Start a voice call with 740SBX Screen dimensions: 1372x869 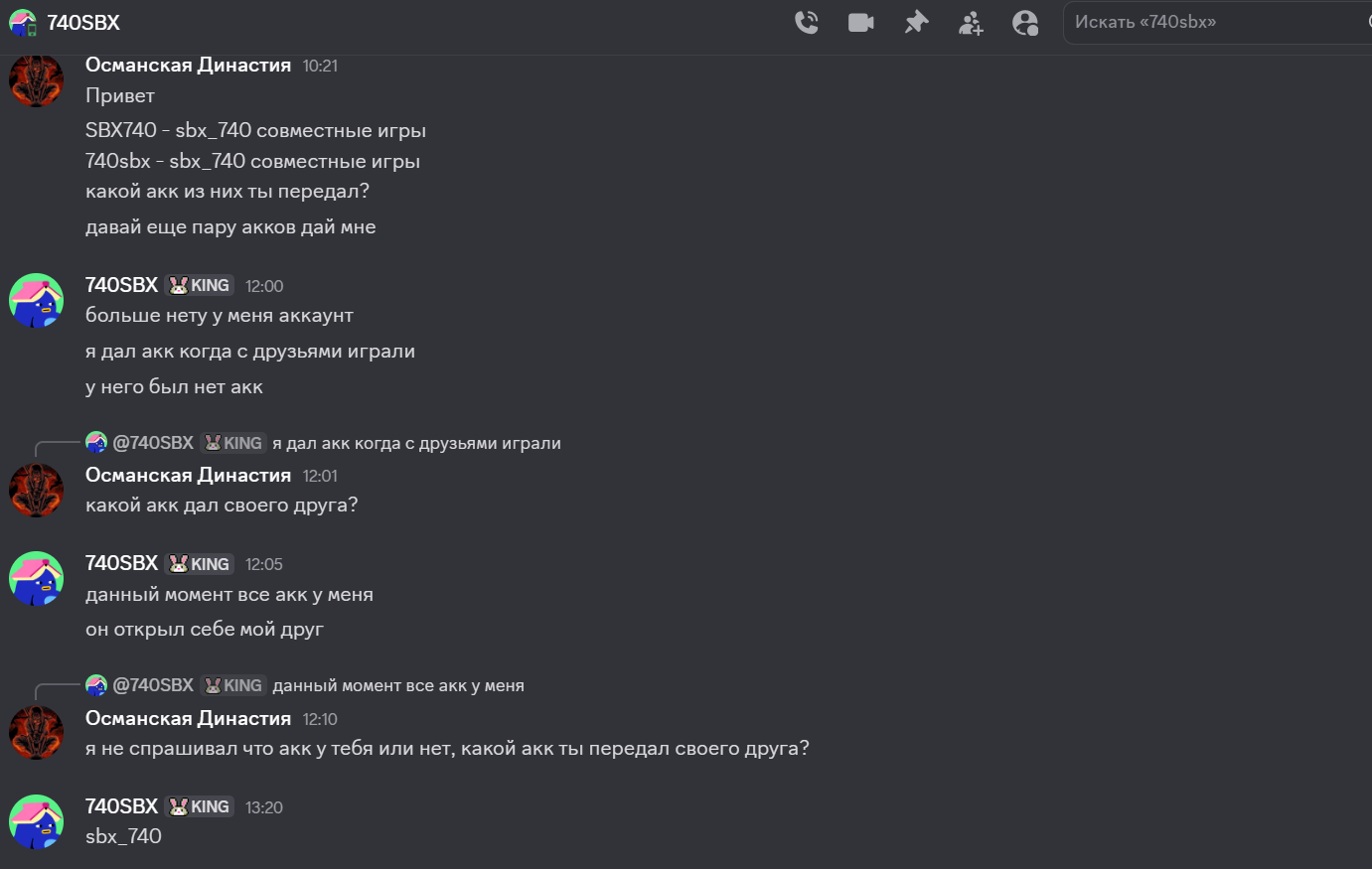click(807, 22)
